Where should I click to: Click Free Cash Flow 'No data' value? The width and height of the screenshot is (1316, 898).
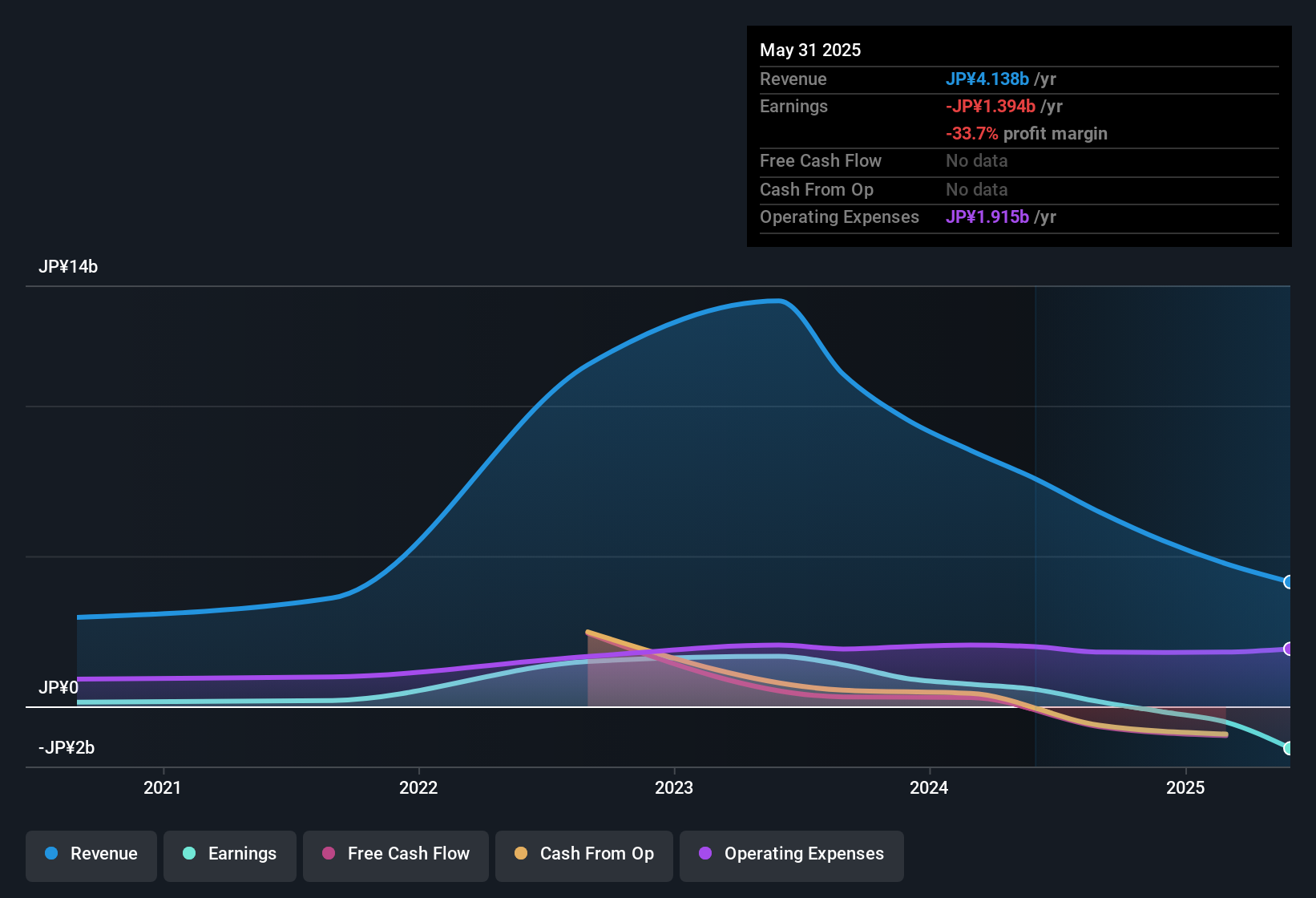977,160
